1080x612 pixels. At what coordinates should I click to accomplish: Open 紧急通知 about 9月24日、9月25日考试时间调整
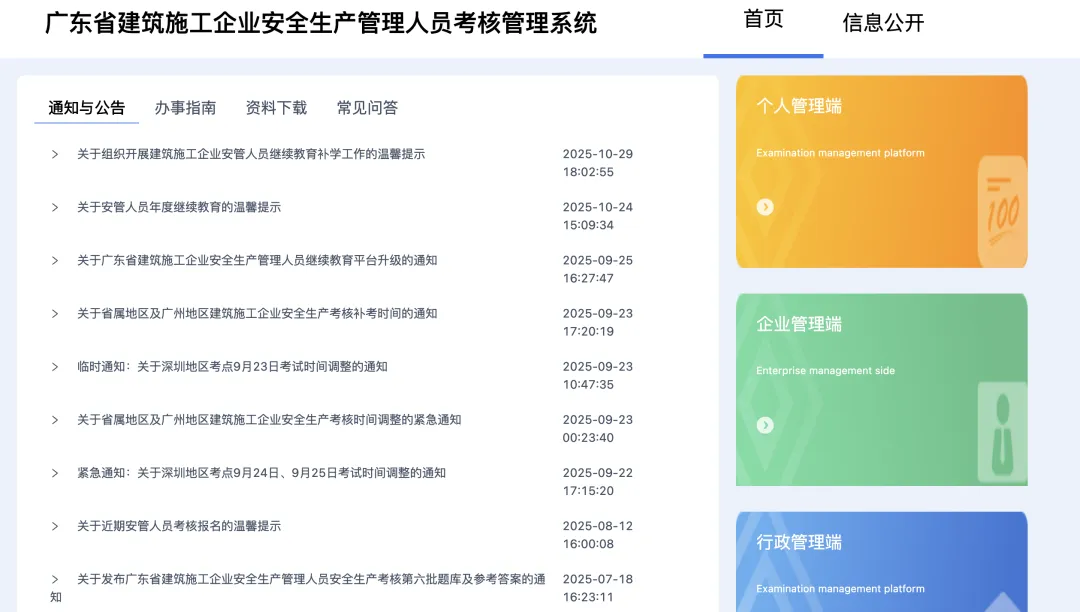[x=261, y=472]
